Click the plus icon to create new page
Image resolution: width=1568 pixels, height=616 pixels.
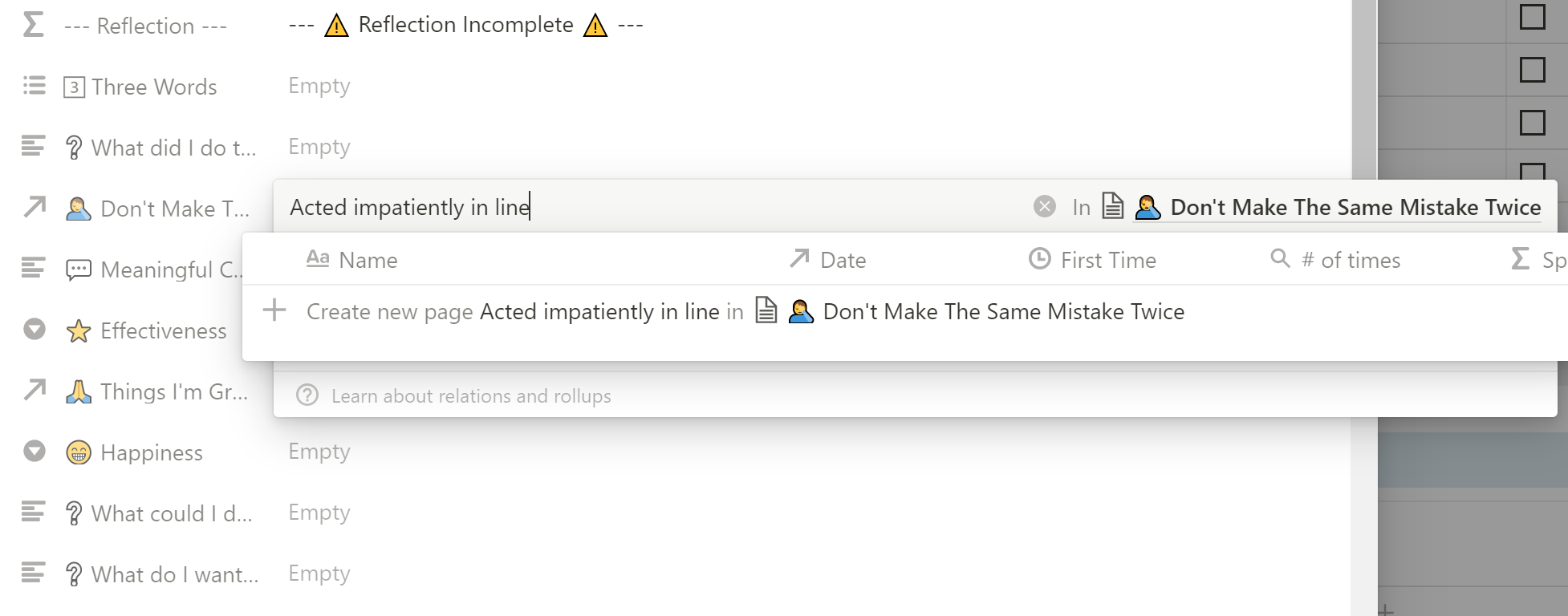point(274,310)
